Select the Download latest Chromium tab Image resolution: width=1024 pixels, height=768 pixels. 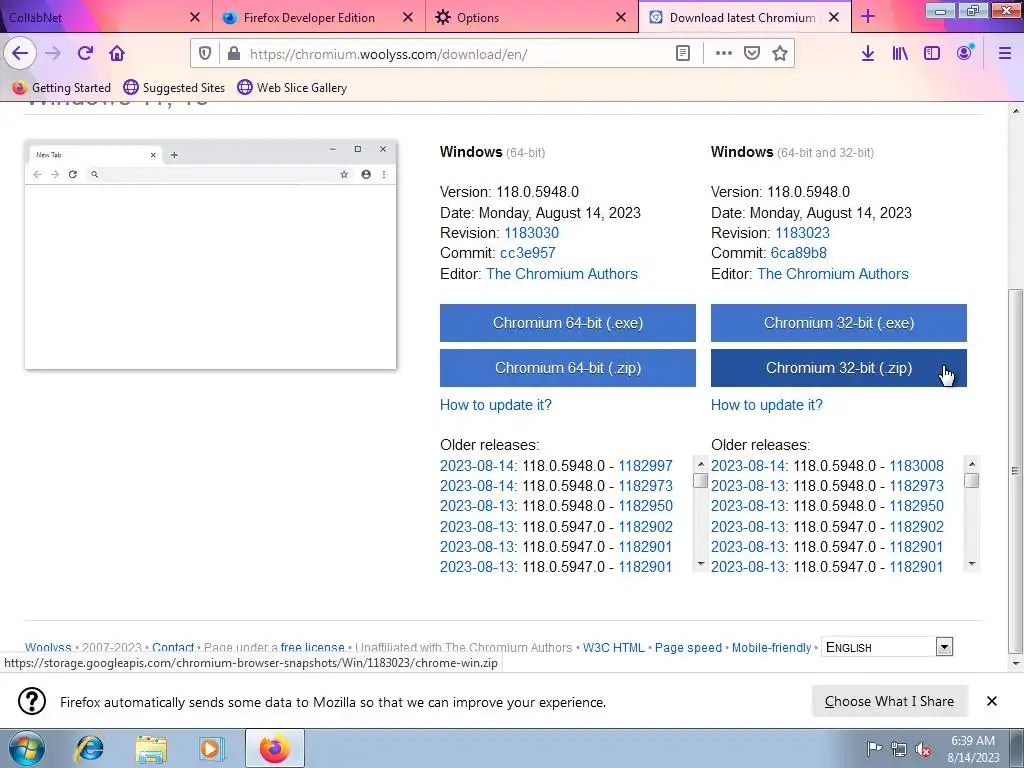click(744, 18)
